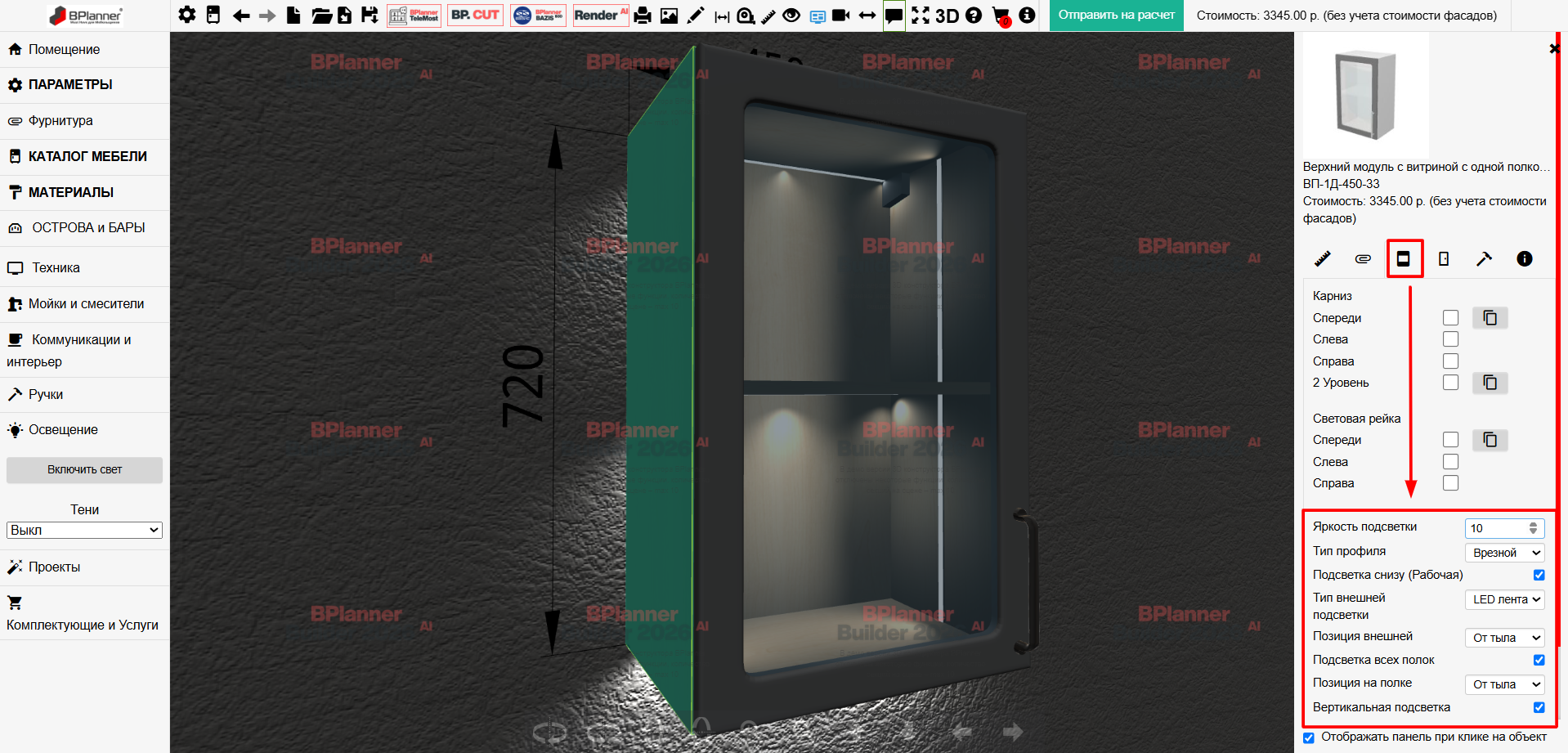Switch to 3D view mode

[x=947, y=16]
